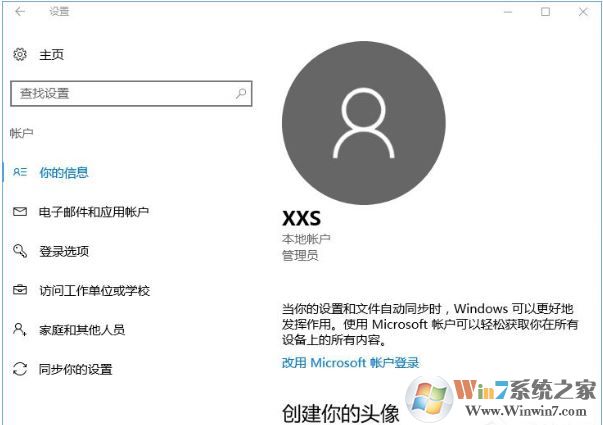Open 主页 settings home
This screenshot has height=425, width=603.
[52, 55]
